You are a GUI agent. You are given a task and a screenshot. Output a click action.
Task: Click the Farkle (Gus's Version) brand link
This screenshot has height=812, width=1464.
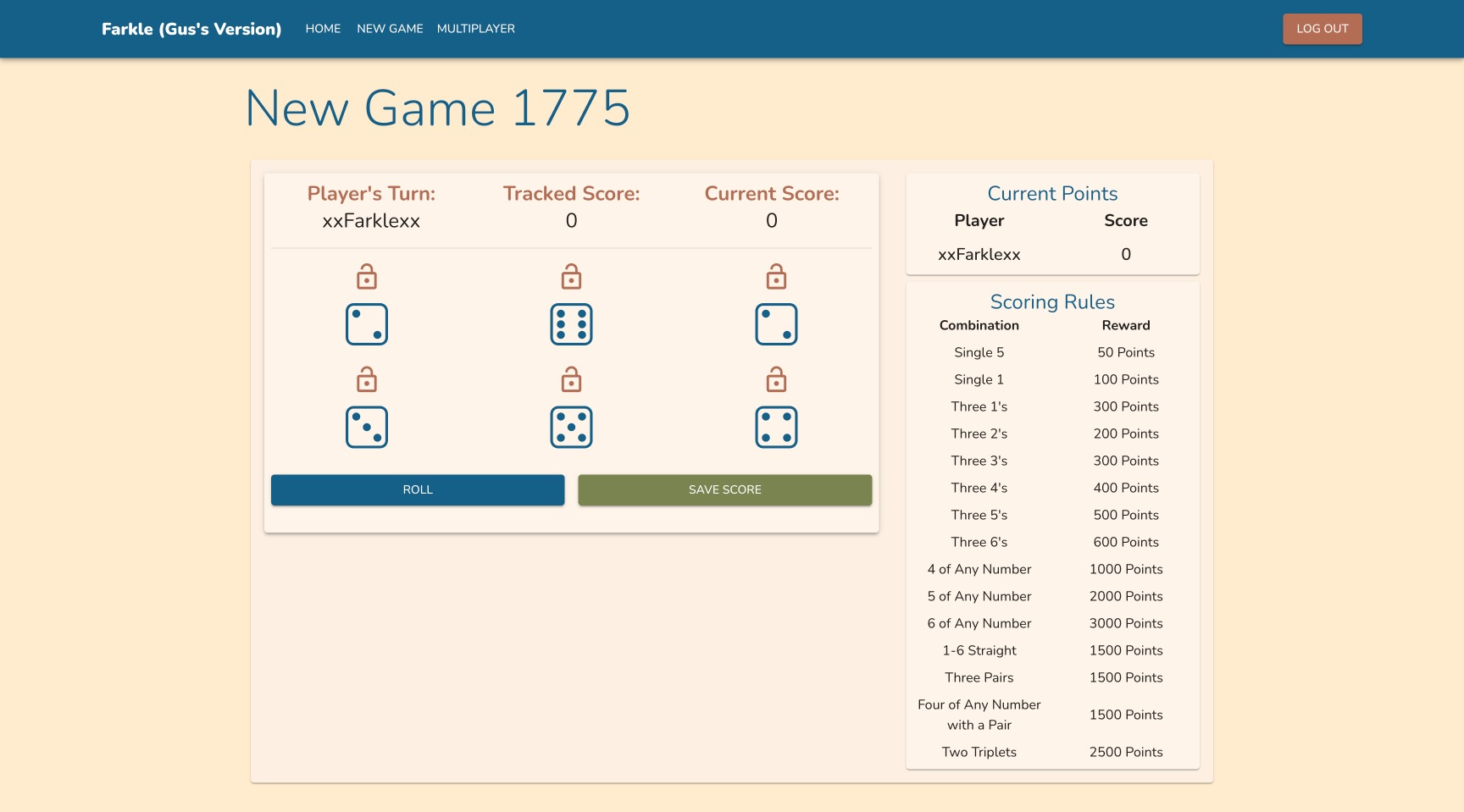[x=191, y=29]
